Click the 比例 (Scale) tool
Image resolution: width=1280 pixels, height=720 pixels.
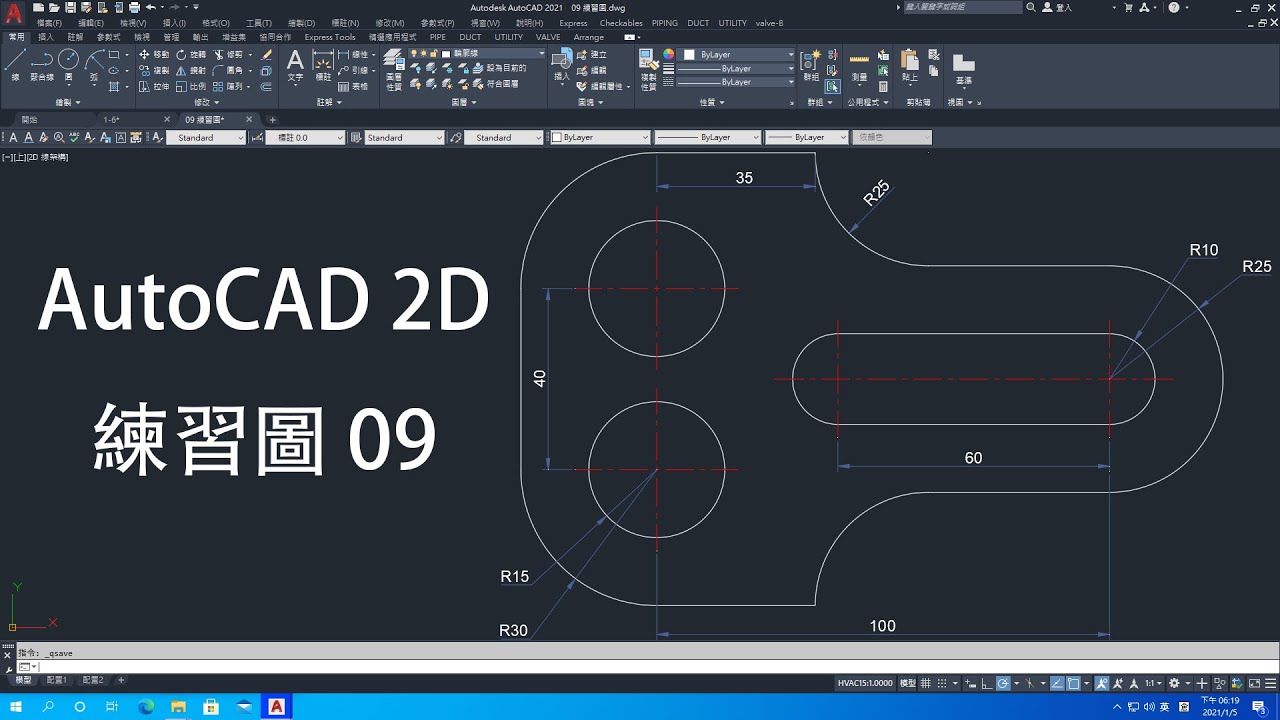click(190, 87)
